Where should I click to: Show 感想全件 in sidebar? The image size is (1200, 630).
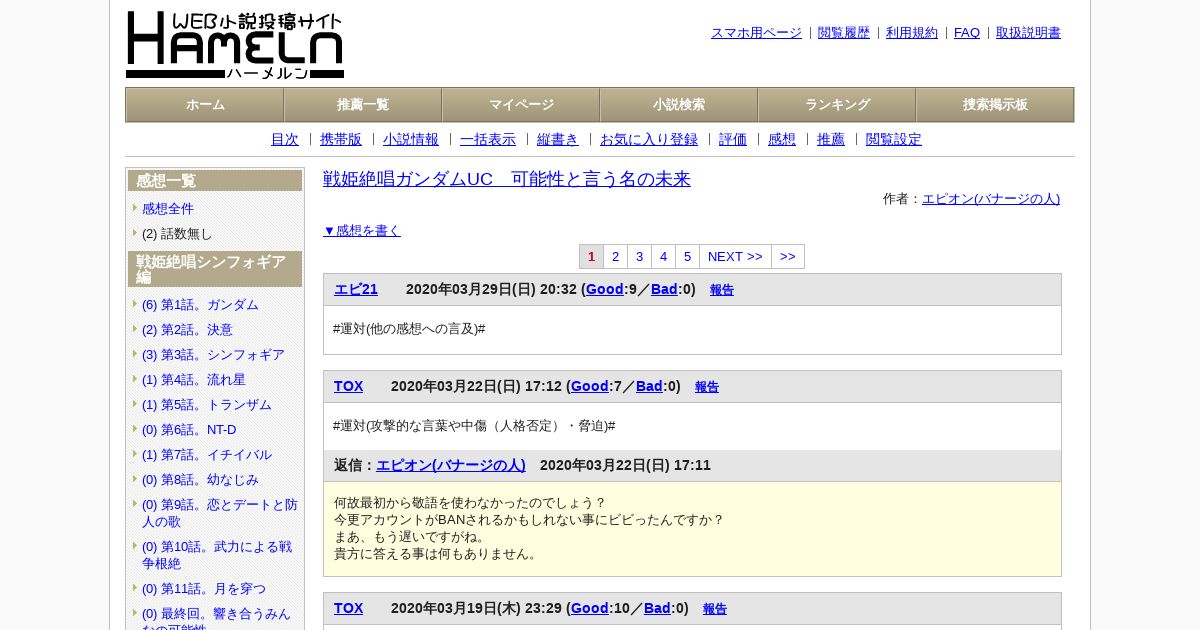coord(168,209)
